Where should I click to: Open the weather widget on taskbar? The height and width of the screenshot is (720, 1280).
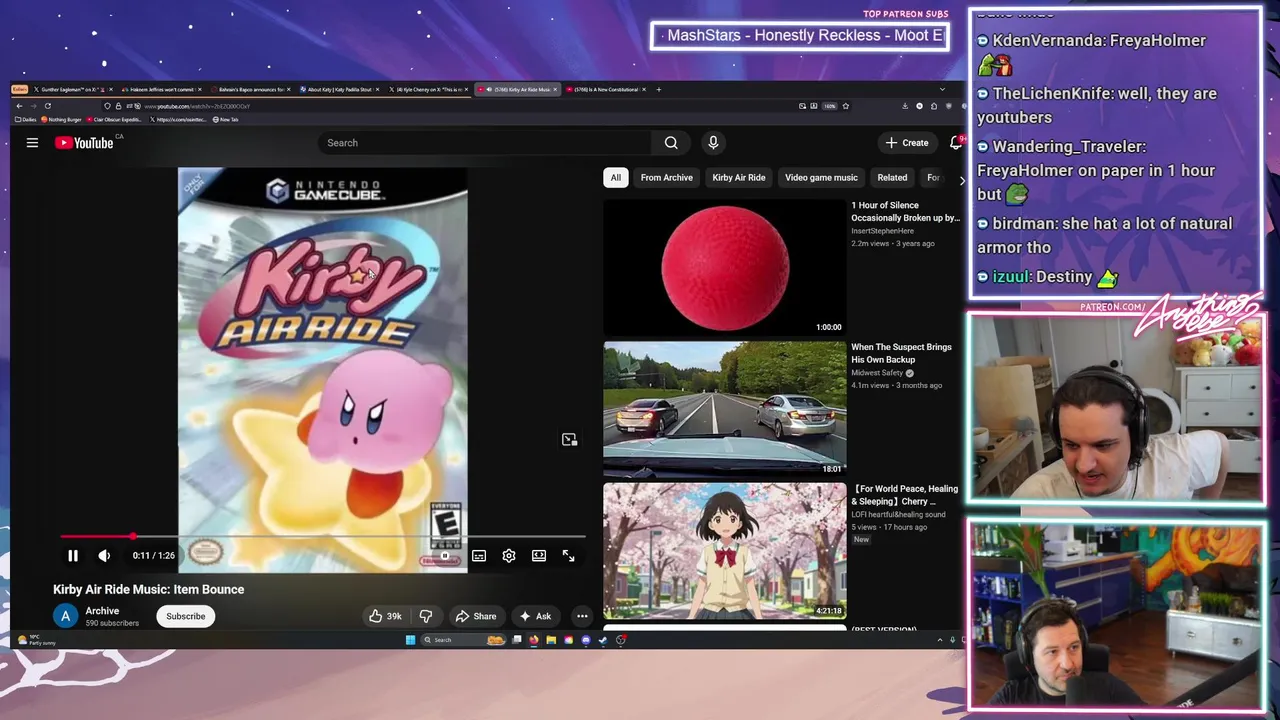[x=36, y=640]
